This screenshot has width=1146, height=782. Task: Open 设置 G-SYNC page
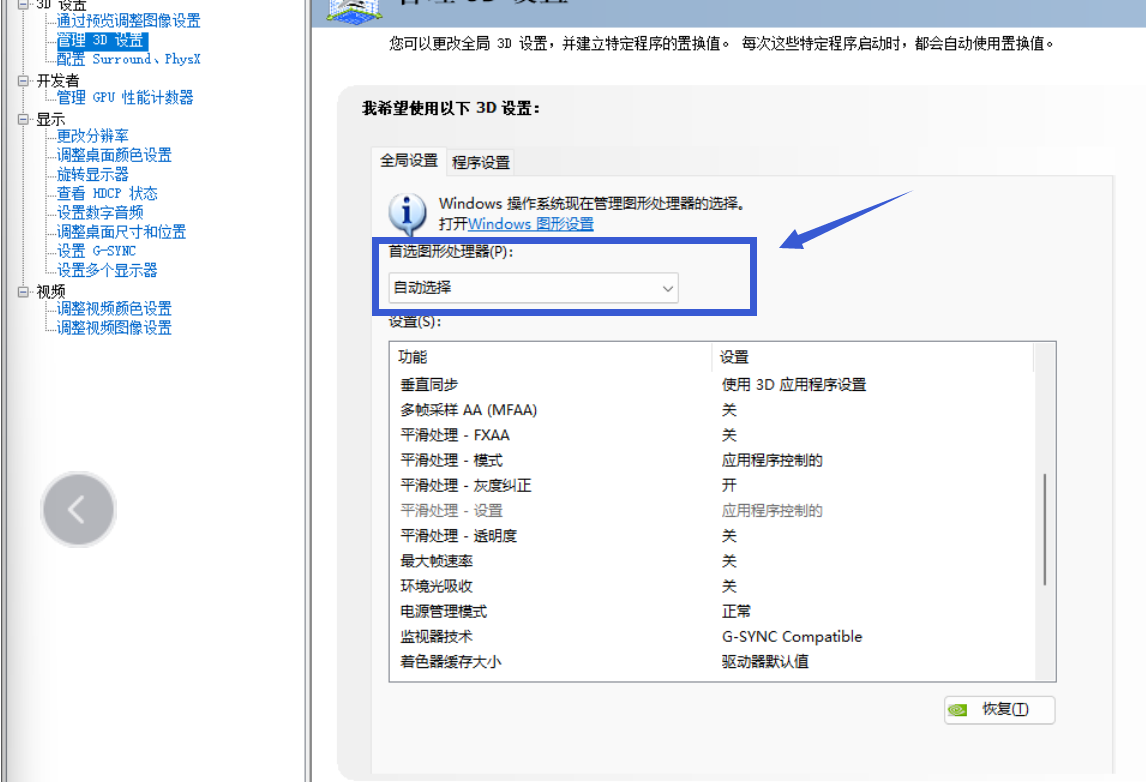pos(96,251)
